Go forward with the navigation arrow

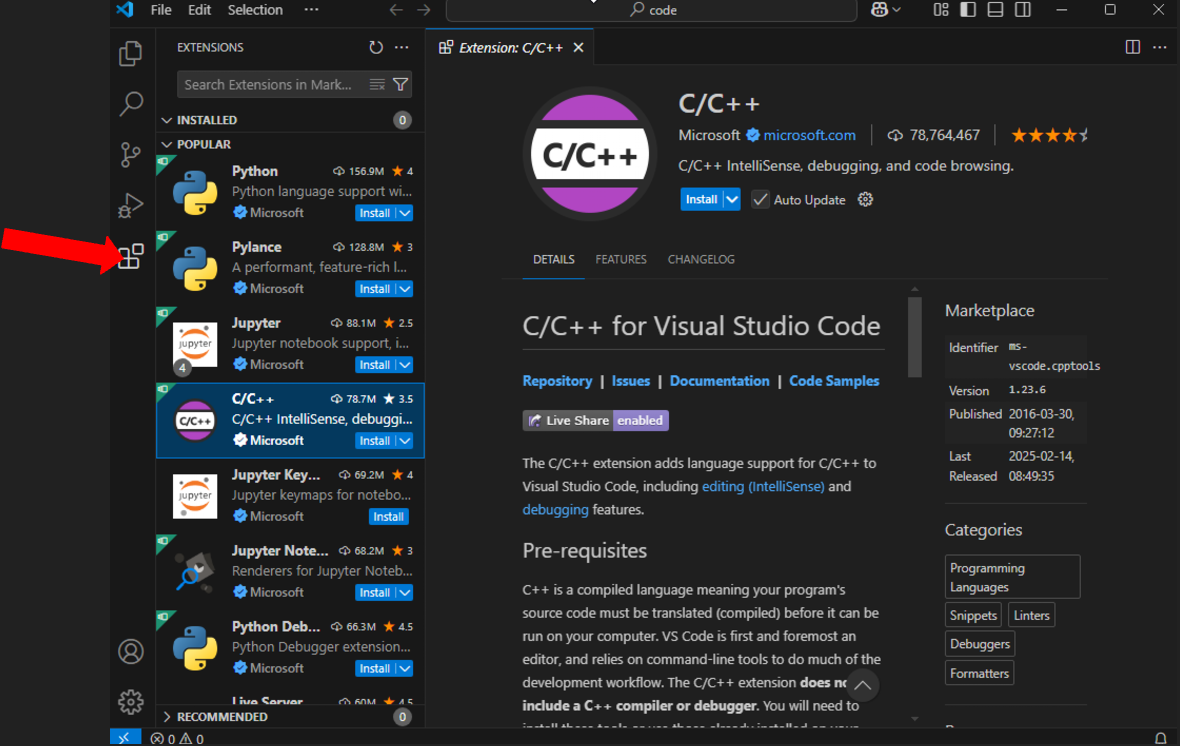coord(424,10)
